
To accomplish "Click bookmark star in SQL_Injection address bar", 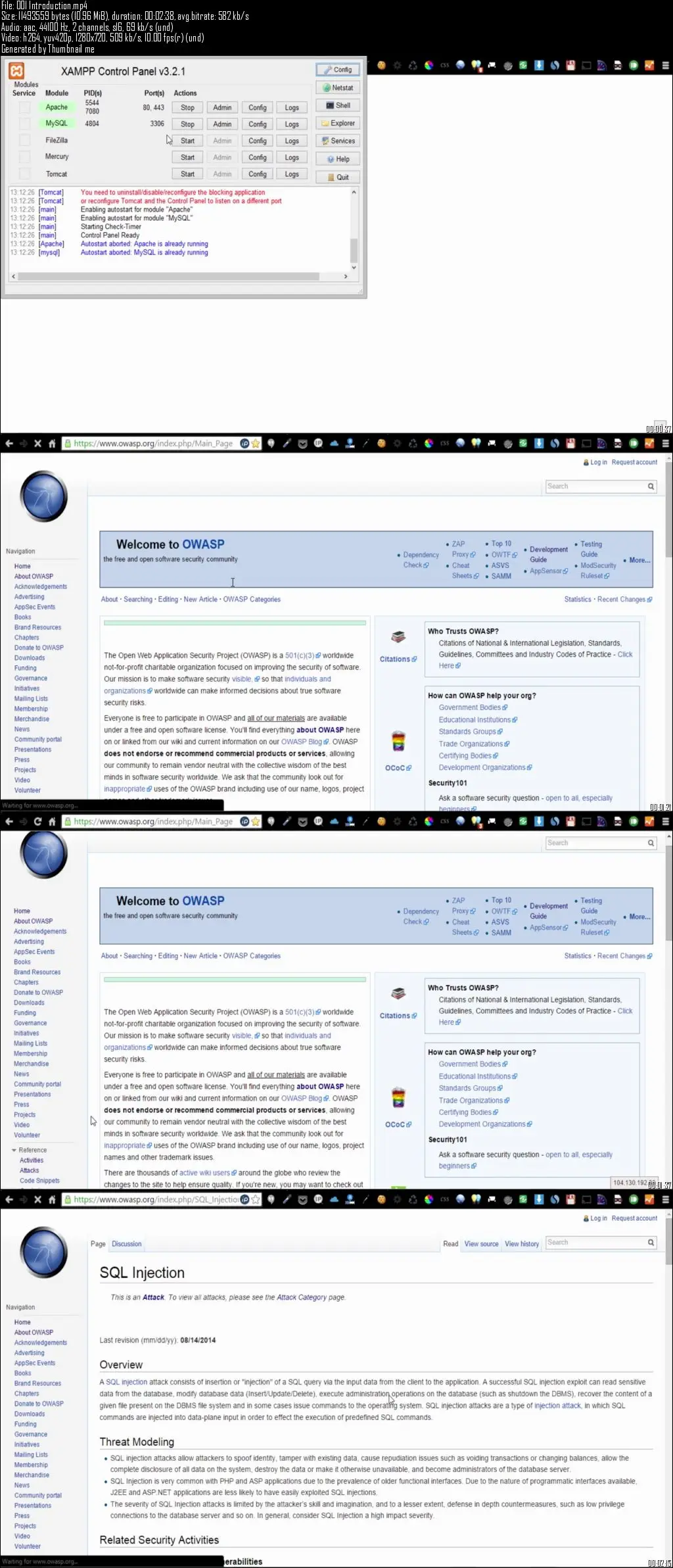I will click(x=256, y=1199).
